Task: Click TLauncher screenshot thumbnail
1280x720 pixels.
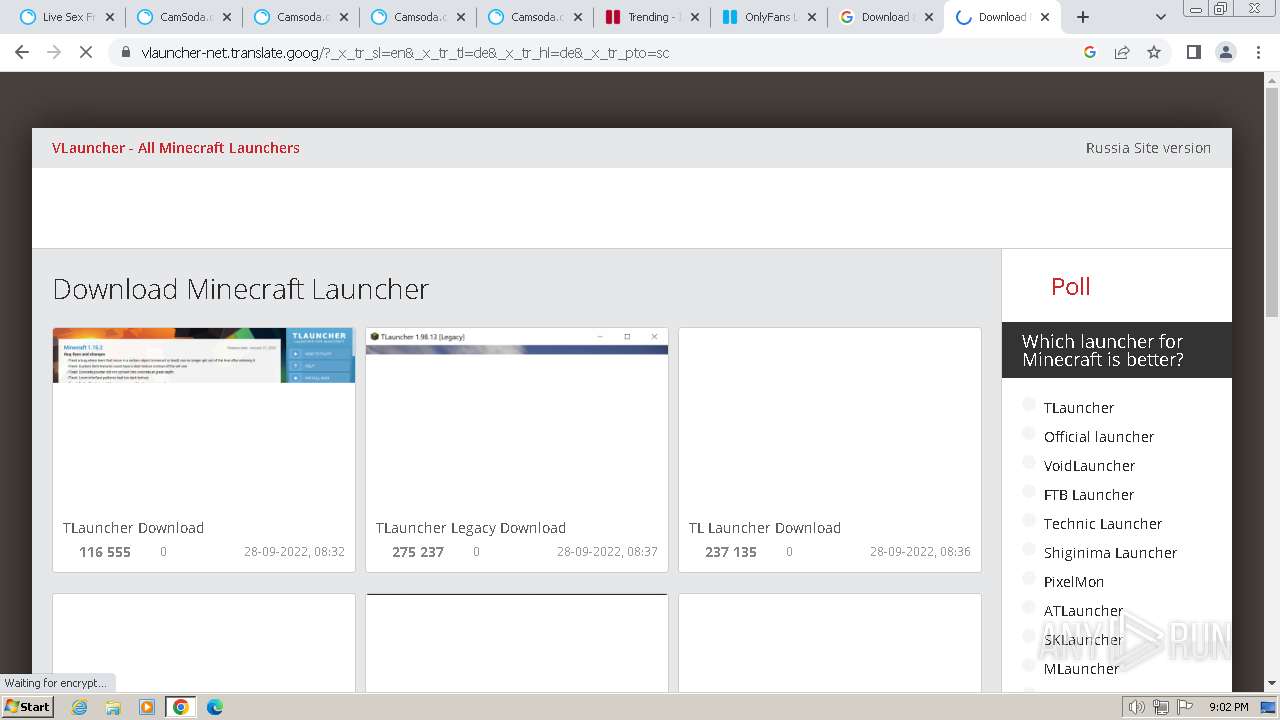Action: [x=204, y=355]
